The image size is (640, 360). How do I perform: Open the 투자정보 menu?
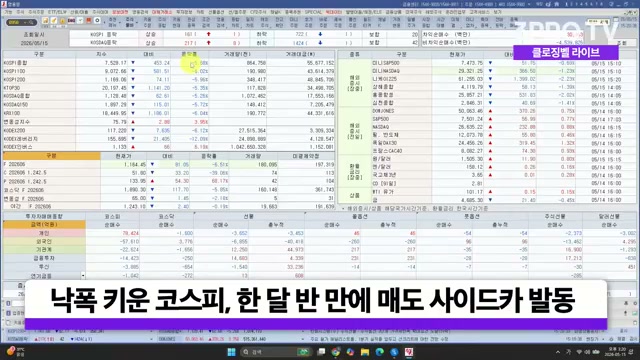tap(184, 12)
